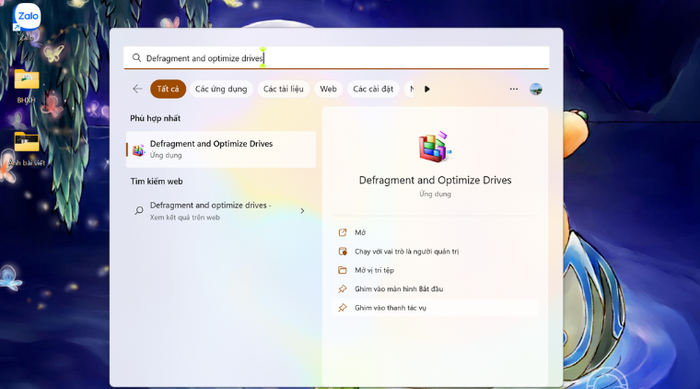Viewport: 700px width, 389px height.
Task: Click the folder icon for file location
Action: tap(342, 270)
